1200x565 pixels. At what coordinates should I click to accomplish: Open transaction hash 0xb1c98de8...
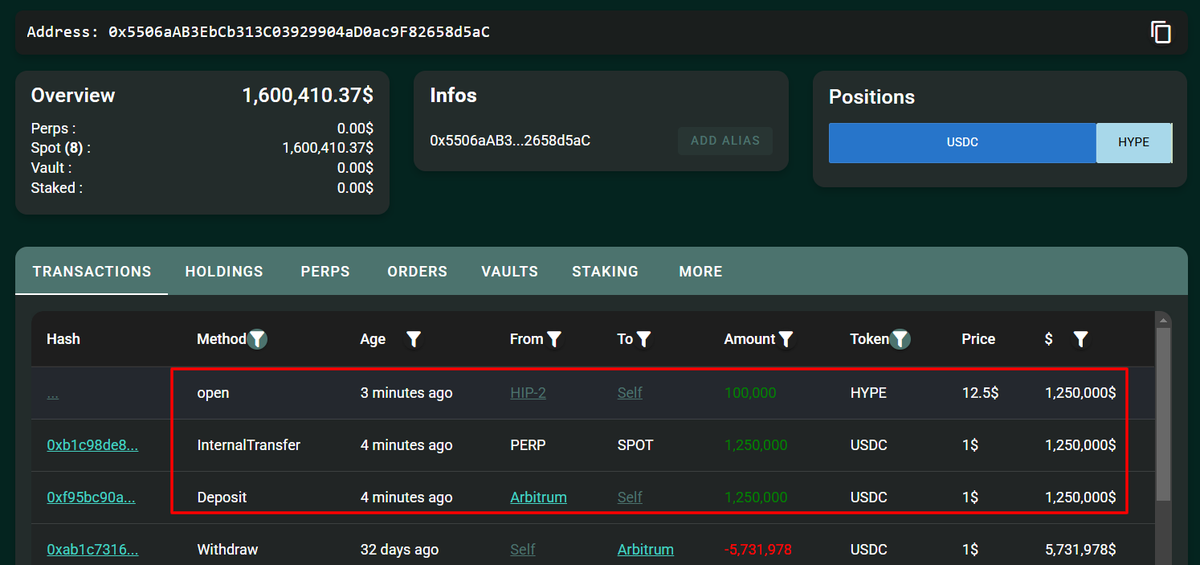92,445
